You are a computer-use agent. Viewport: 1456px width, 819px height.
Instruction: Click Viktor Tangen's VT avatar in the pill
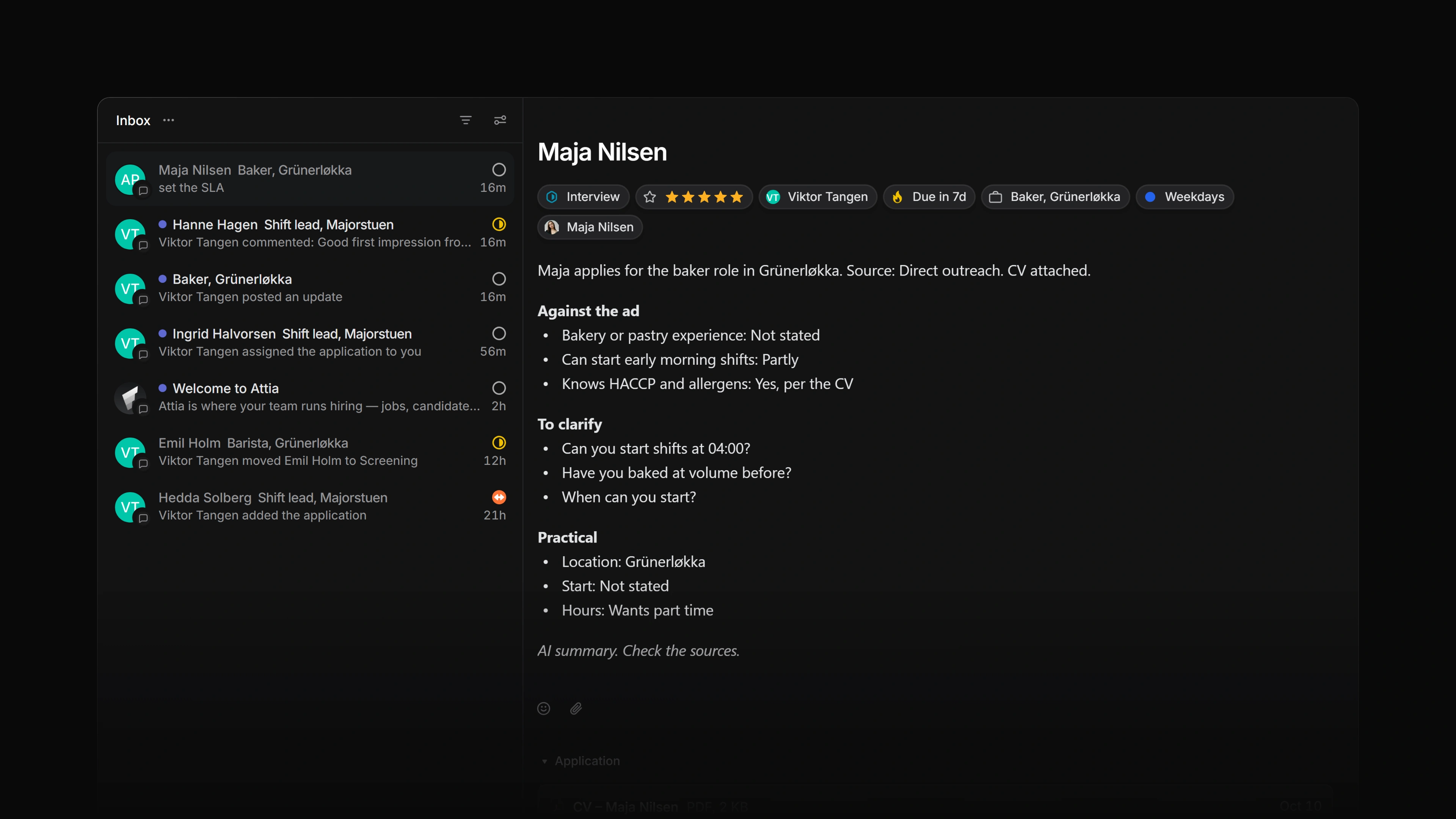pyautogui.click(x=773, y=197)
